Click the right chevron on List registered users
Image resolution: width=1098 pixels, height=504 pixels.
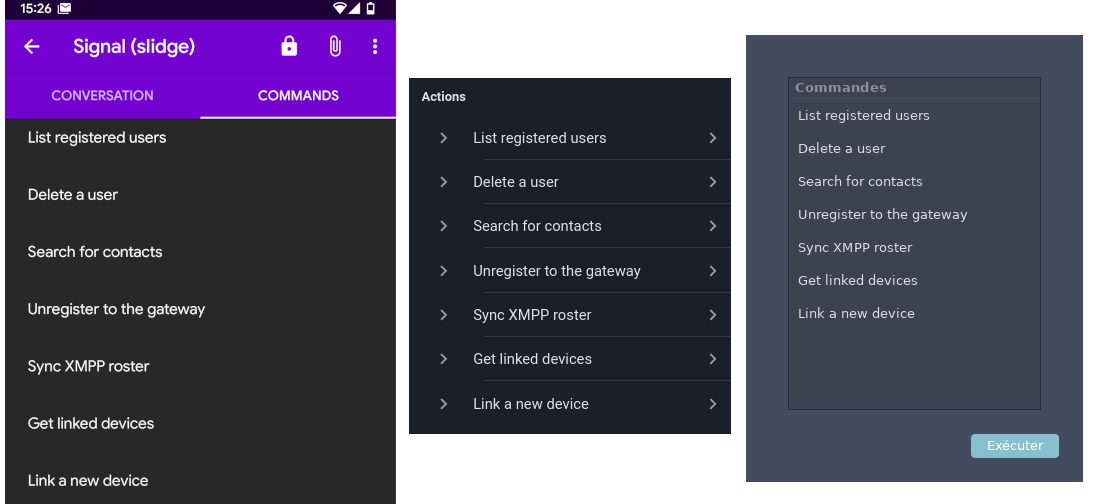712,138
